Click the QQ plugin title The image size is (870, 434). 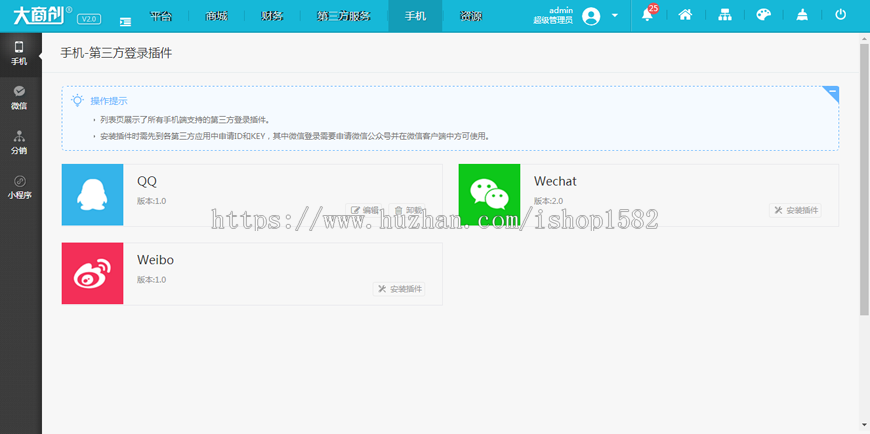coord(147,181)
